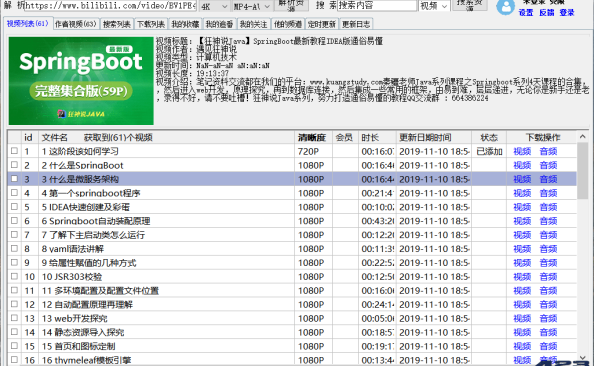Click the 会员 column header
The width and height of the screenshot is (594, 366).
click(x=345, y=137)
